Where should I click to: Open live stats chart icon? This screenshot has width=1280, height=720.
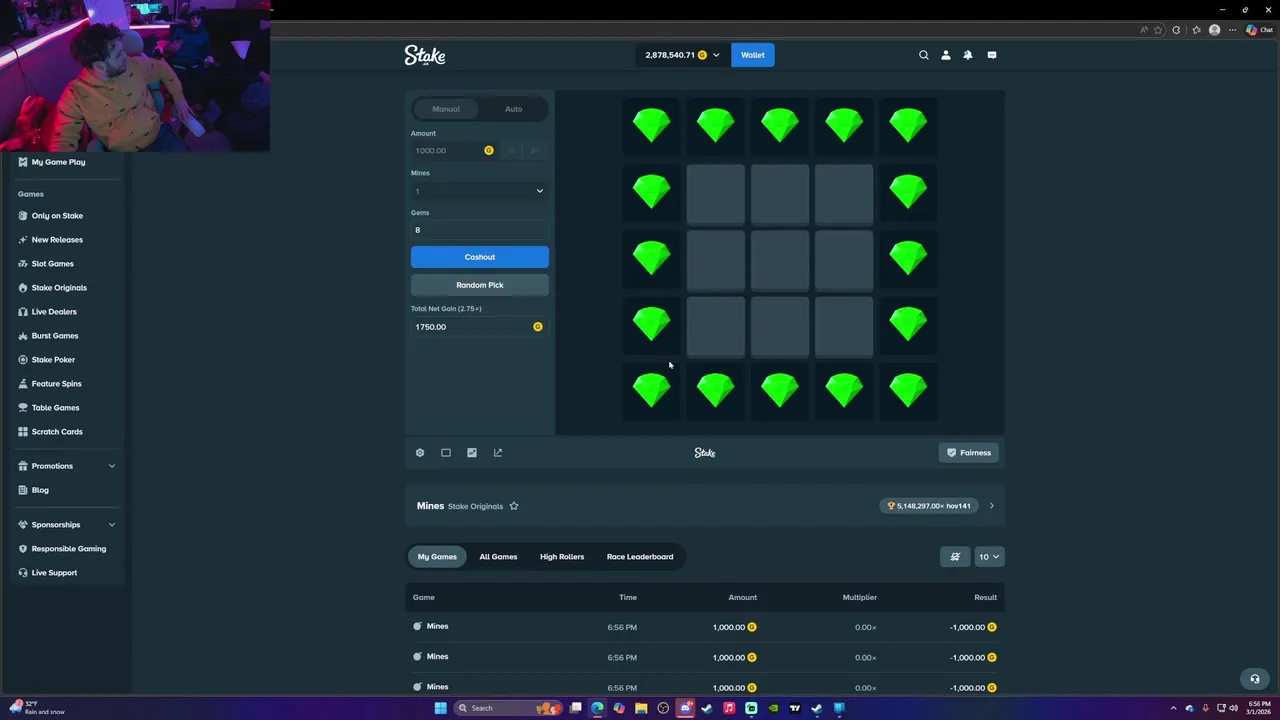click(x=472, y=453)
